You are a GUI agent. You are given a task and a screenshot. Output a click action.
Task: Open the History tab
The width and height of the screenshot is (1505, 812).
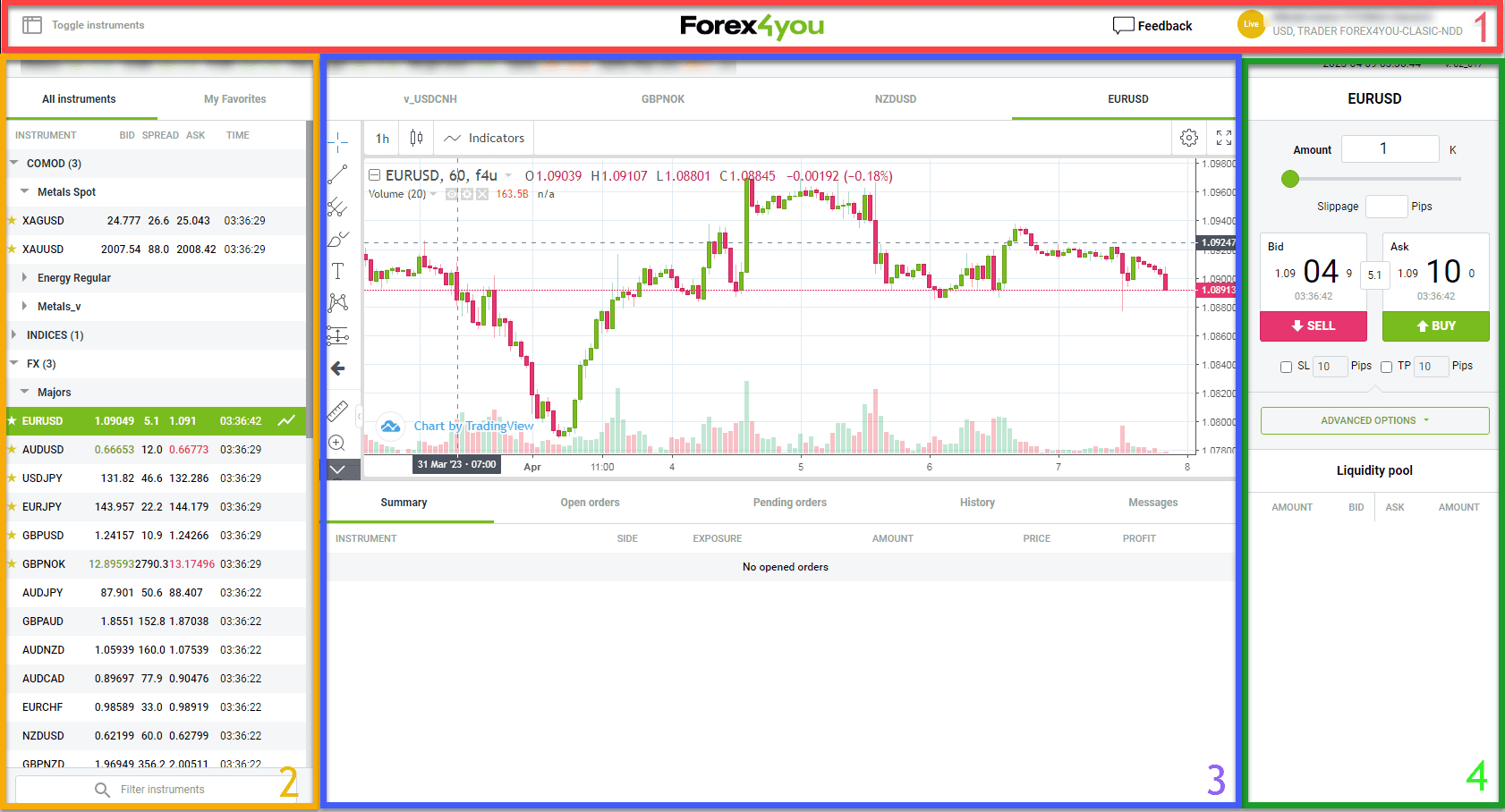(x=977, y=503)
